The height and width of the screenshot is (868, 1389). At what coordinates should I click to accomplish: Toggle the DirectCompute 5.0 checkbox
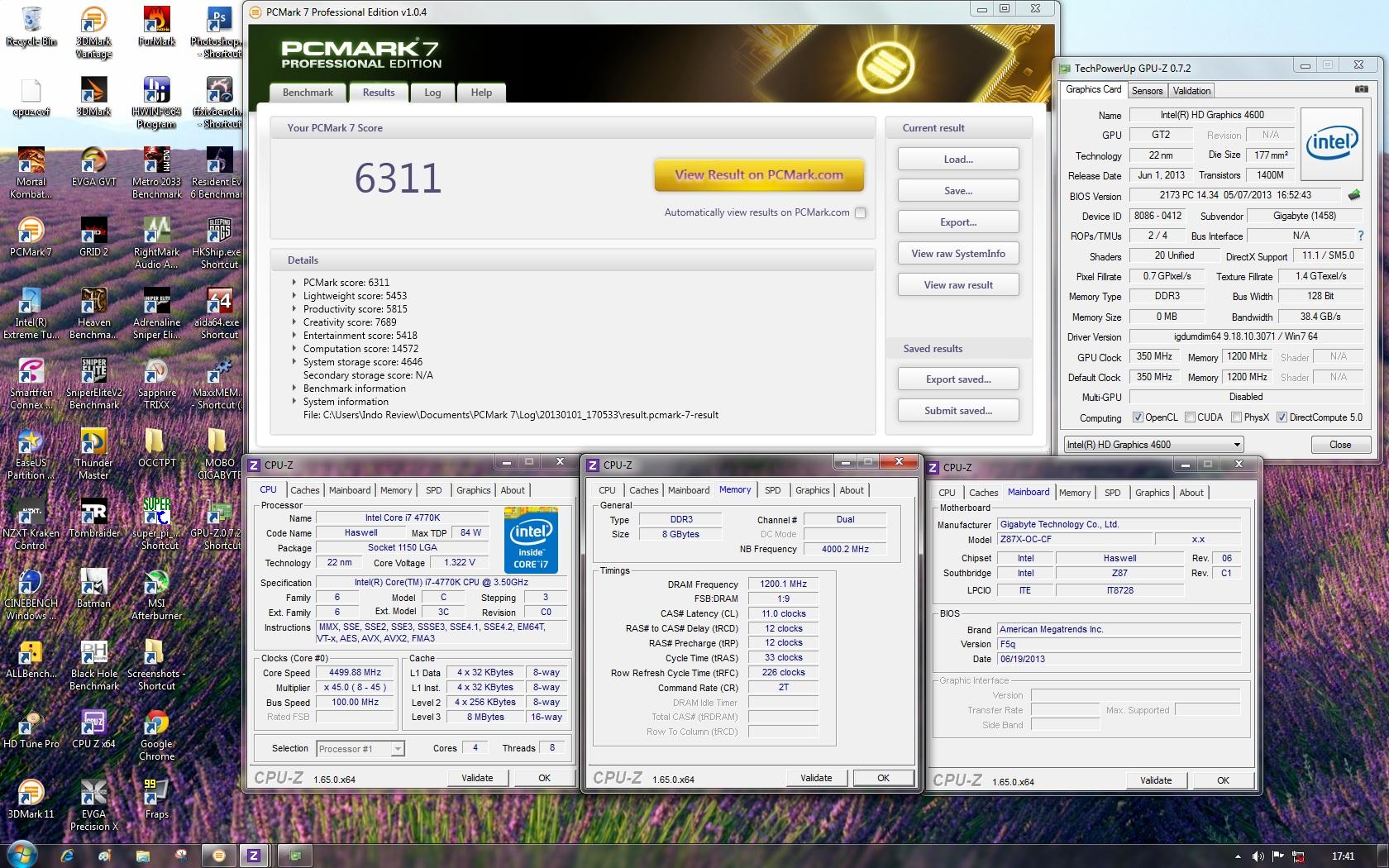tap(1282, 417)
